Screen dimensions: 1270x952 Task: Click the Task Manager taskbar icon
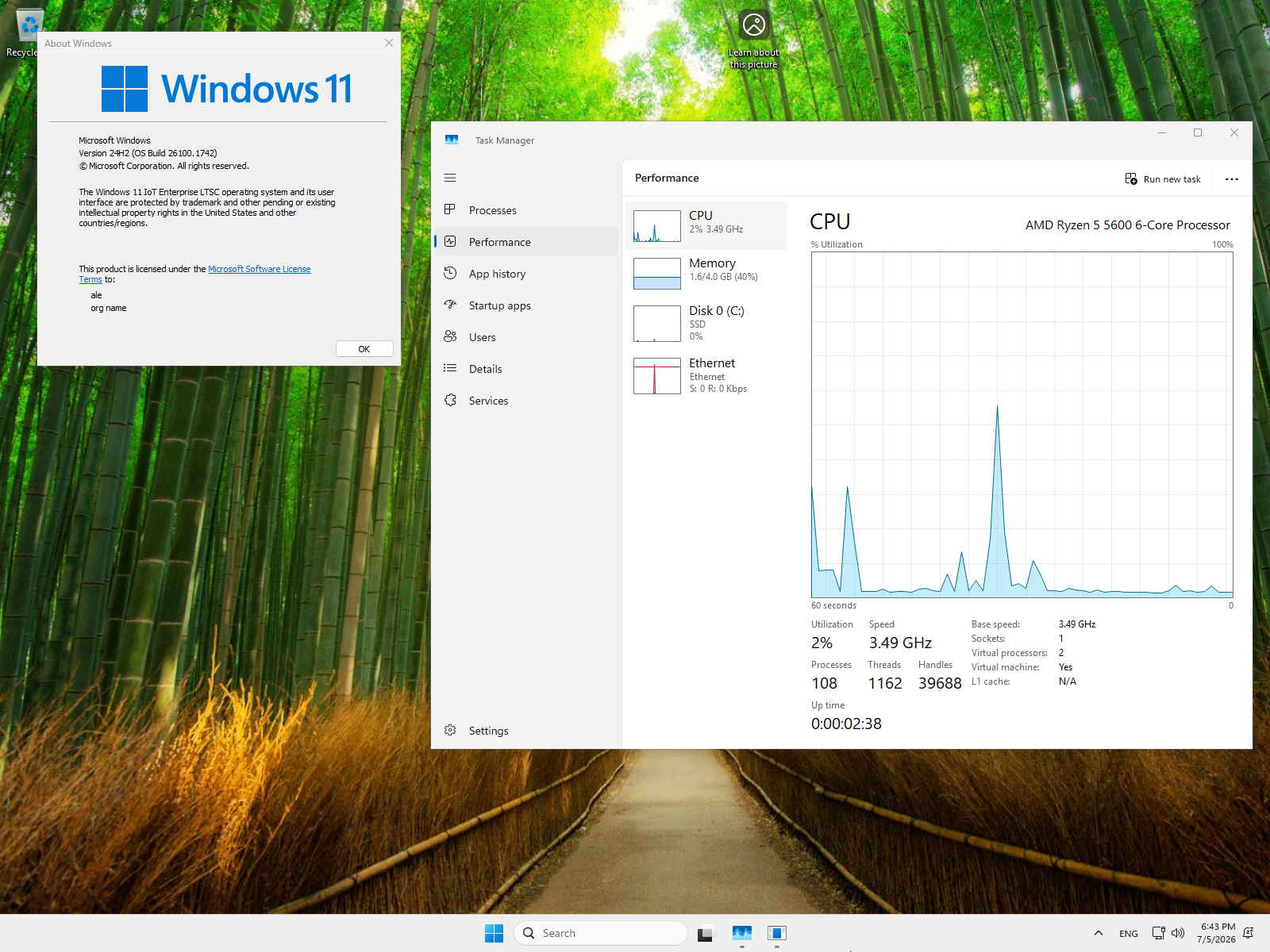(742, 933)
